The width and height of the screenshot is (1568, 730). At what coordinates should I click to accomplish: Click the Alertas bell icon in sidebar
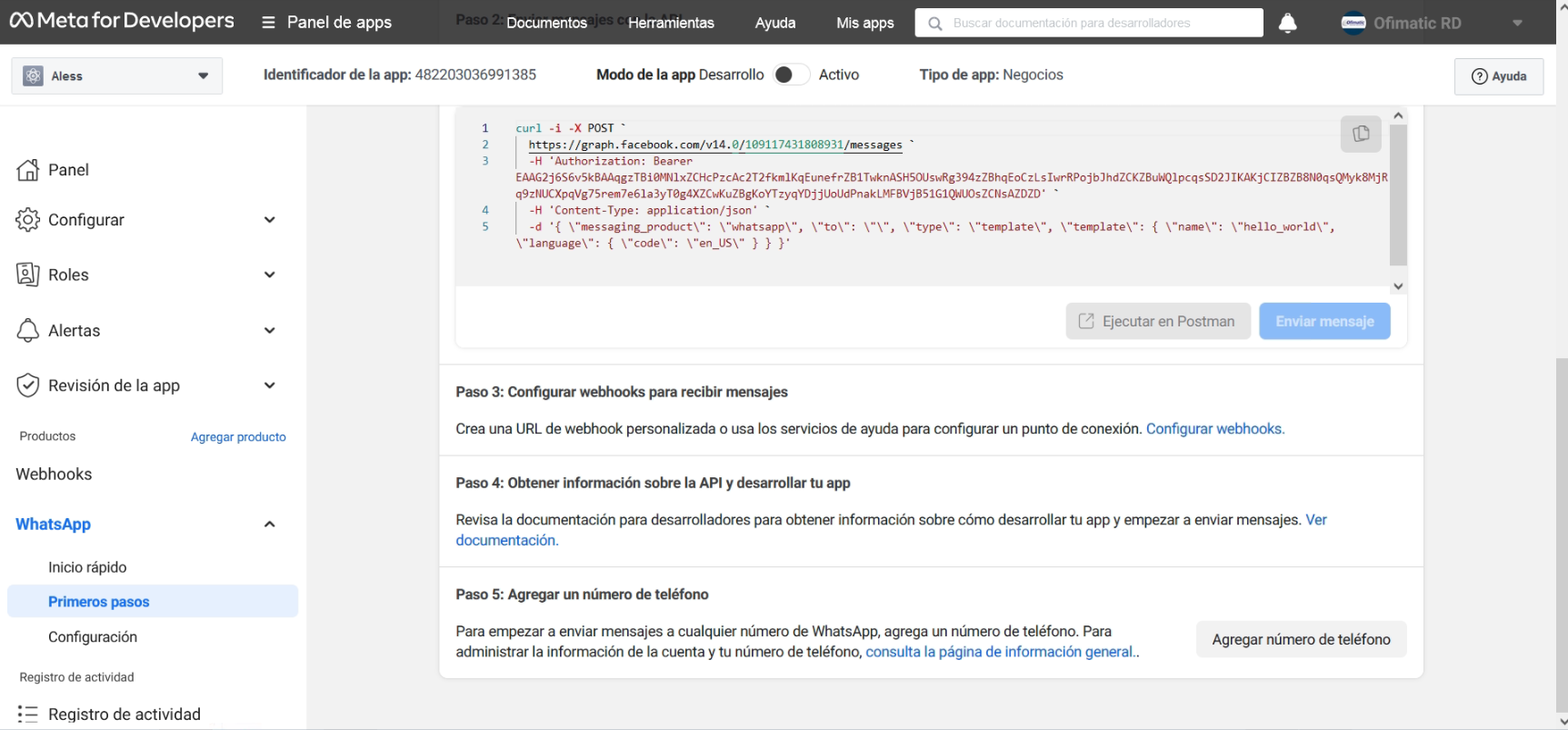coord(28,331)
